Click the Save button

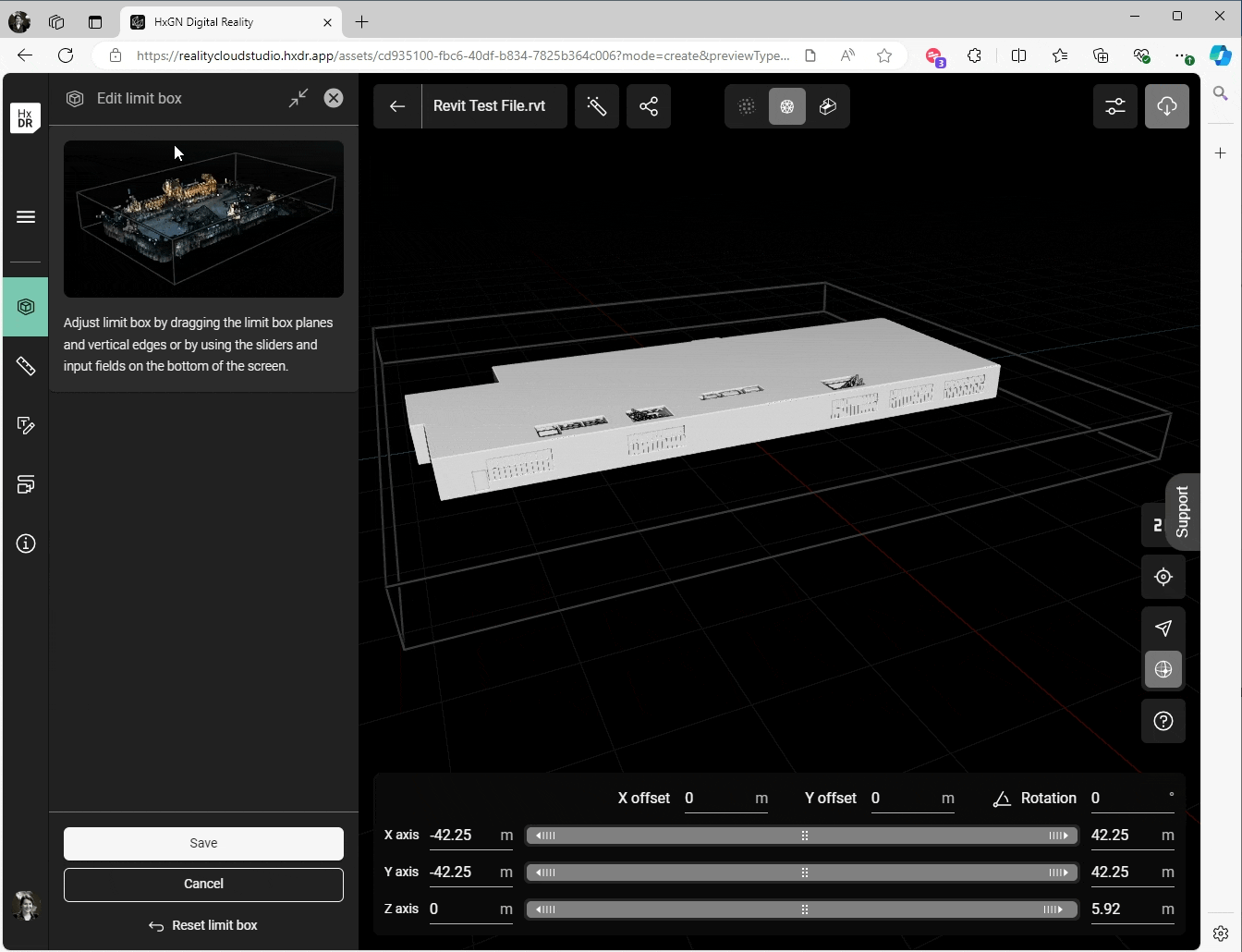[x=203, y=843]
